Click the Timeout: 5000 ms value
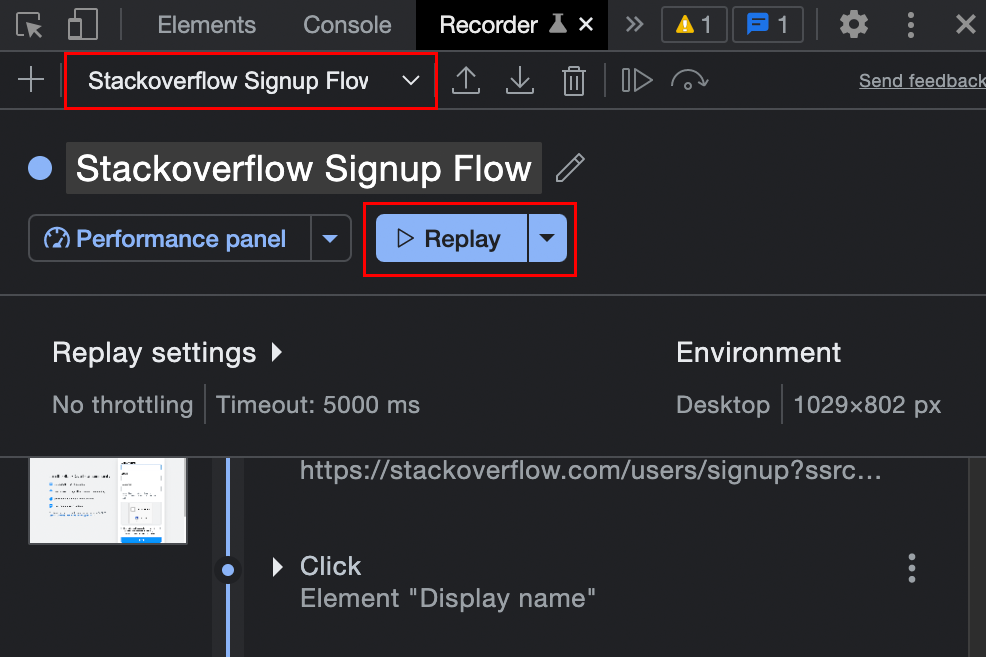This screenshot has height=657, width=986. (x=318, y=405)
